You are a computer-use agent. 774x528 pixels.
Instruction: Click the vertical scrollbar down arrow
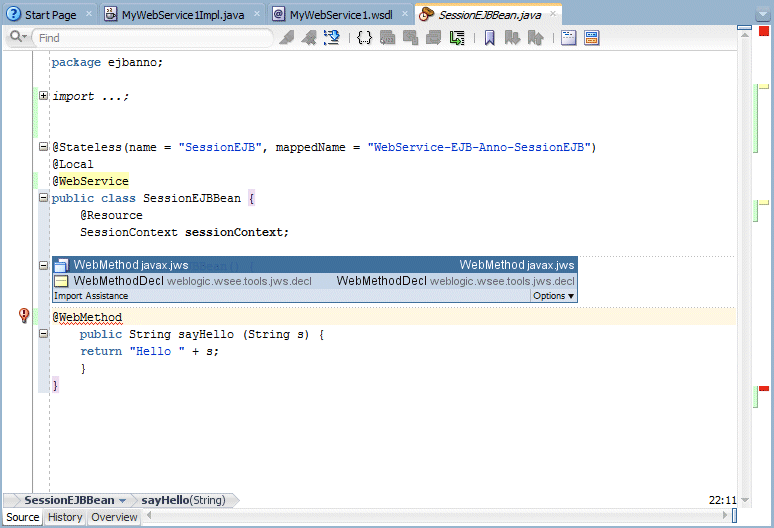[x=745, y=500]
